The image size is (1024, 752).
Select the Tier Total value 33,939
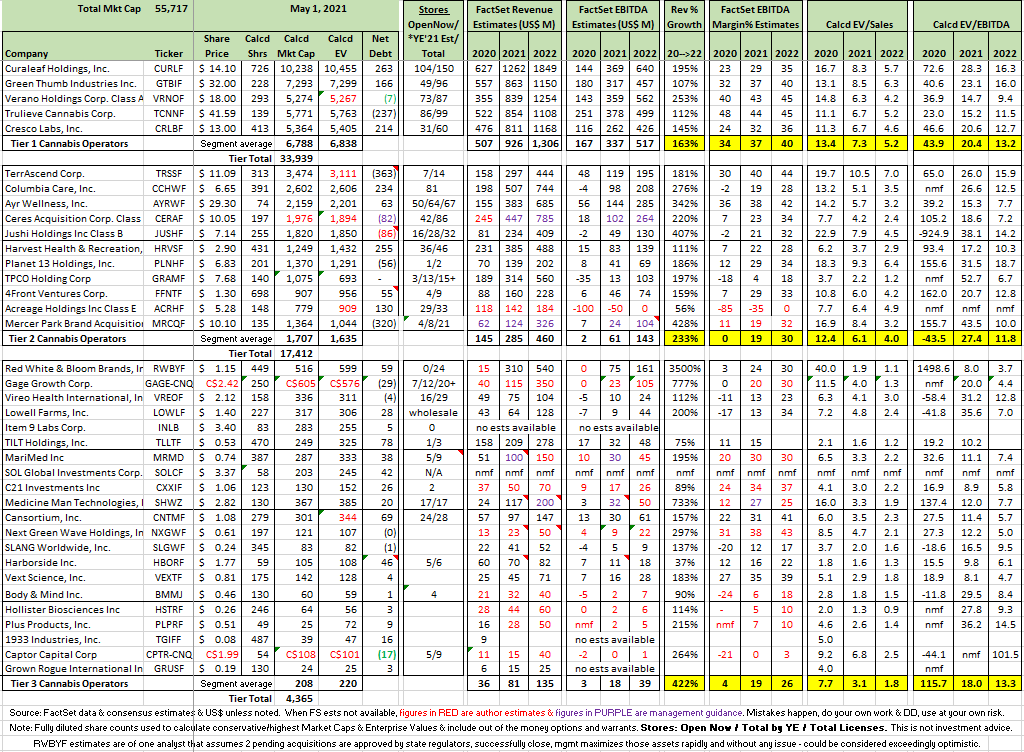coord(296,159)
